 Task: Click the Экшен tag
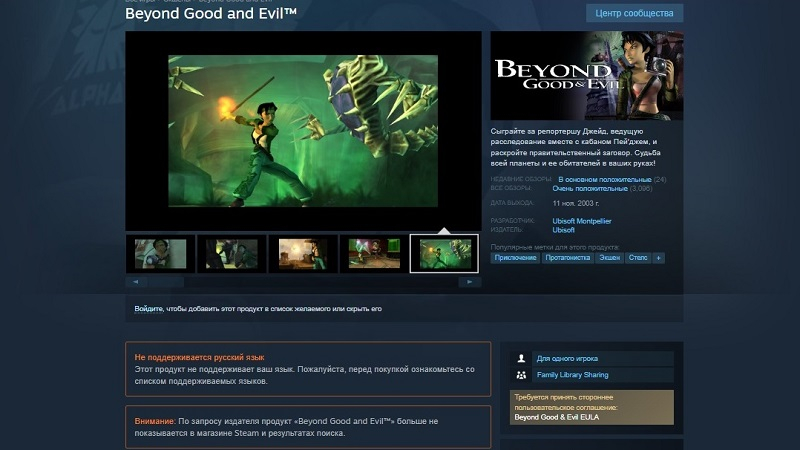tap(610, 258)
